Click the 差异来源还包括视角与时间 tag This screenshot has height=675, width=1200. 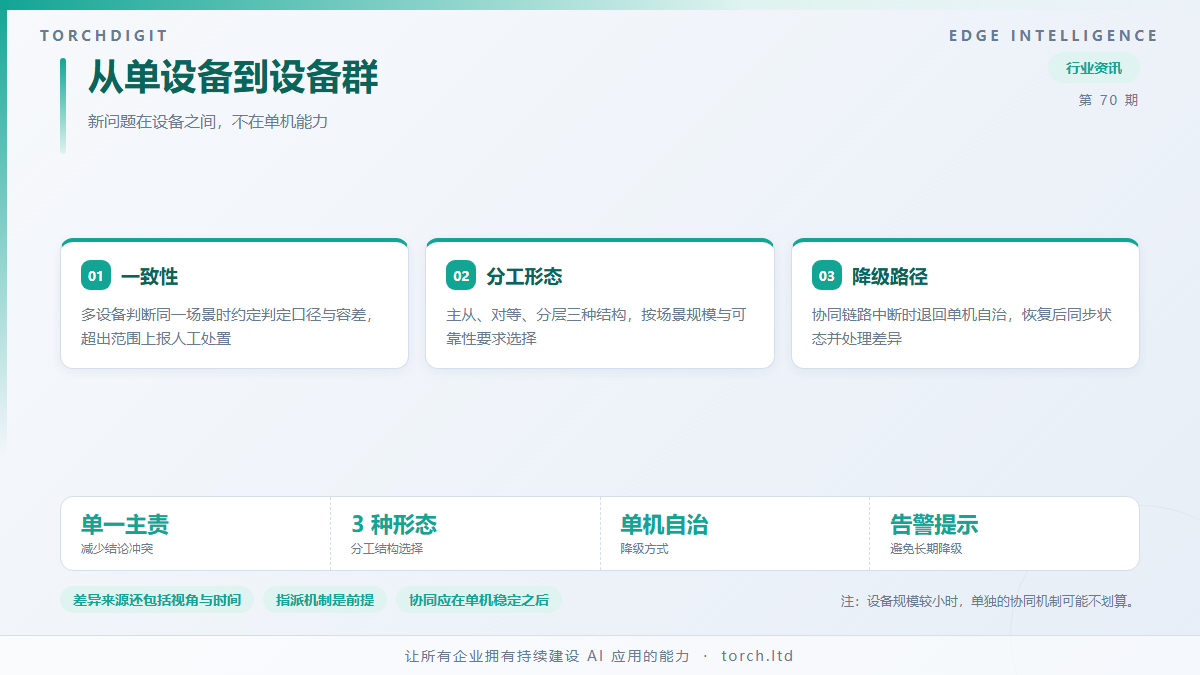point(157,600)
